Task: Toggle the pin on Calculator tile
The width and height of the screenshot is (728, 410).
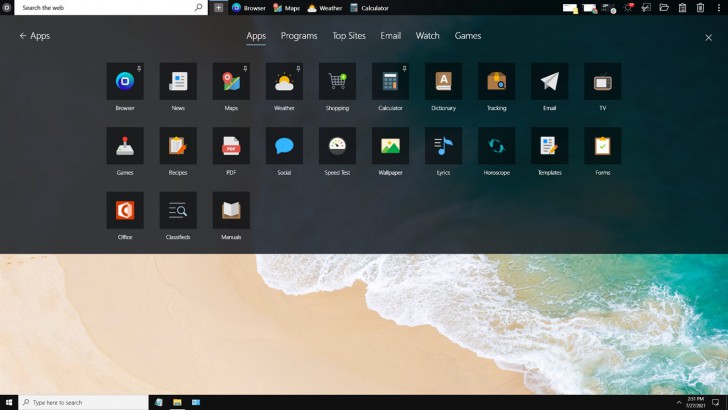Action: click(404, 68)
